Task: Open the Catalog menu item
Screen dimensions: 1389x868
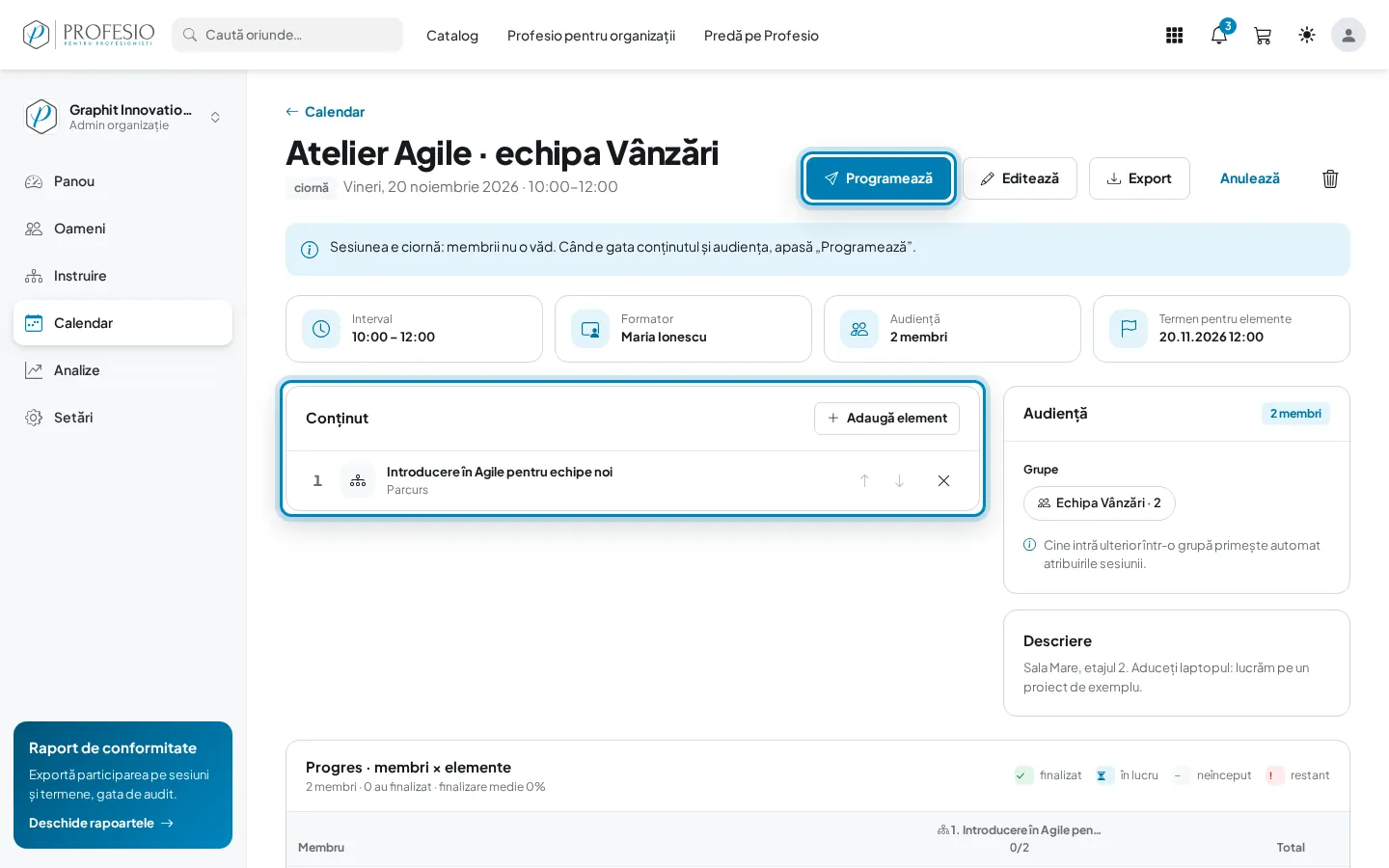Action: tap(452, 36)
